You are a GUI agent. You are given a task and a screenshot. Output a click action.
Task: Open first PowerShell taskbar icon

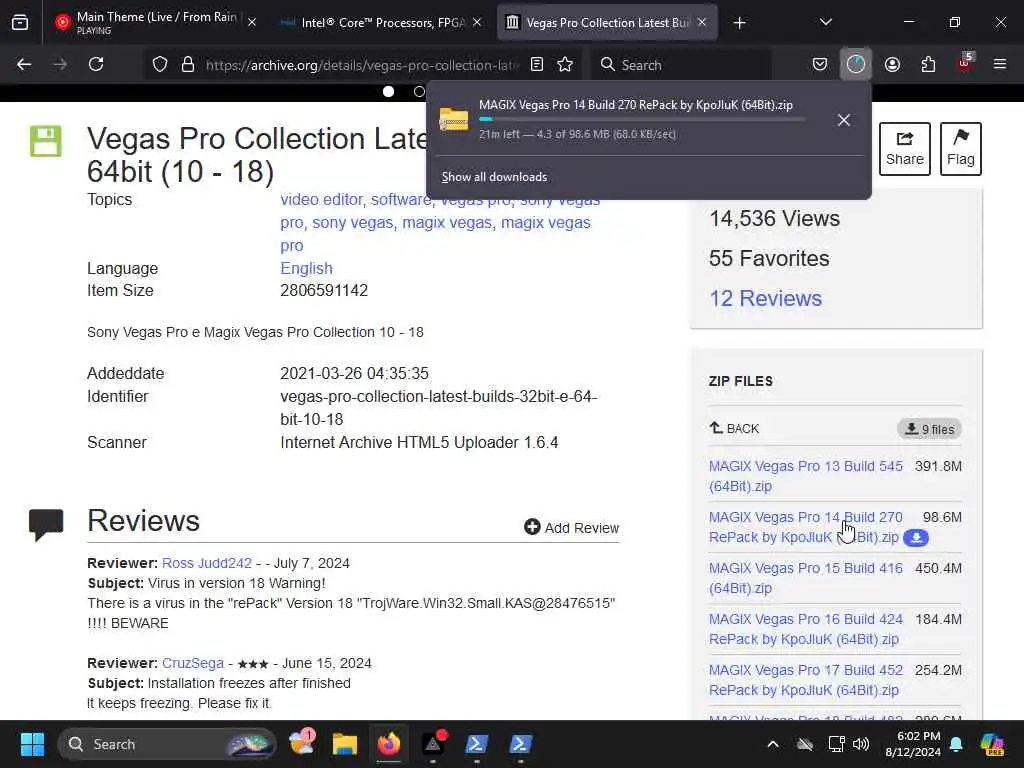coord(476,744)
